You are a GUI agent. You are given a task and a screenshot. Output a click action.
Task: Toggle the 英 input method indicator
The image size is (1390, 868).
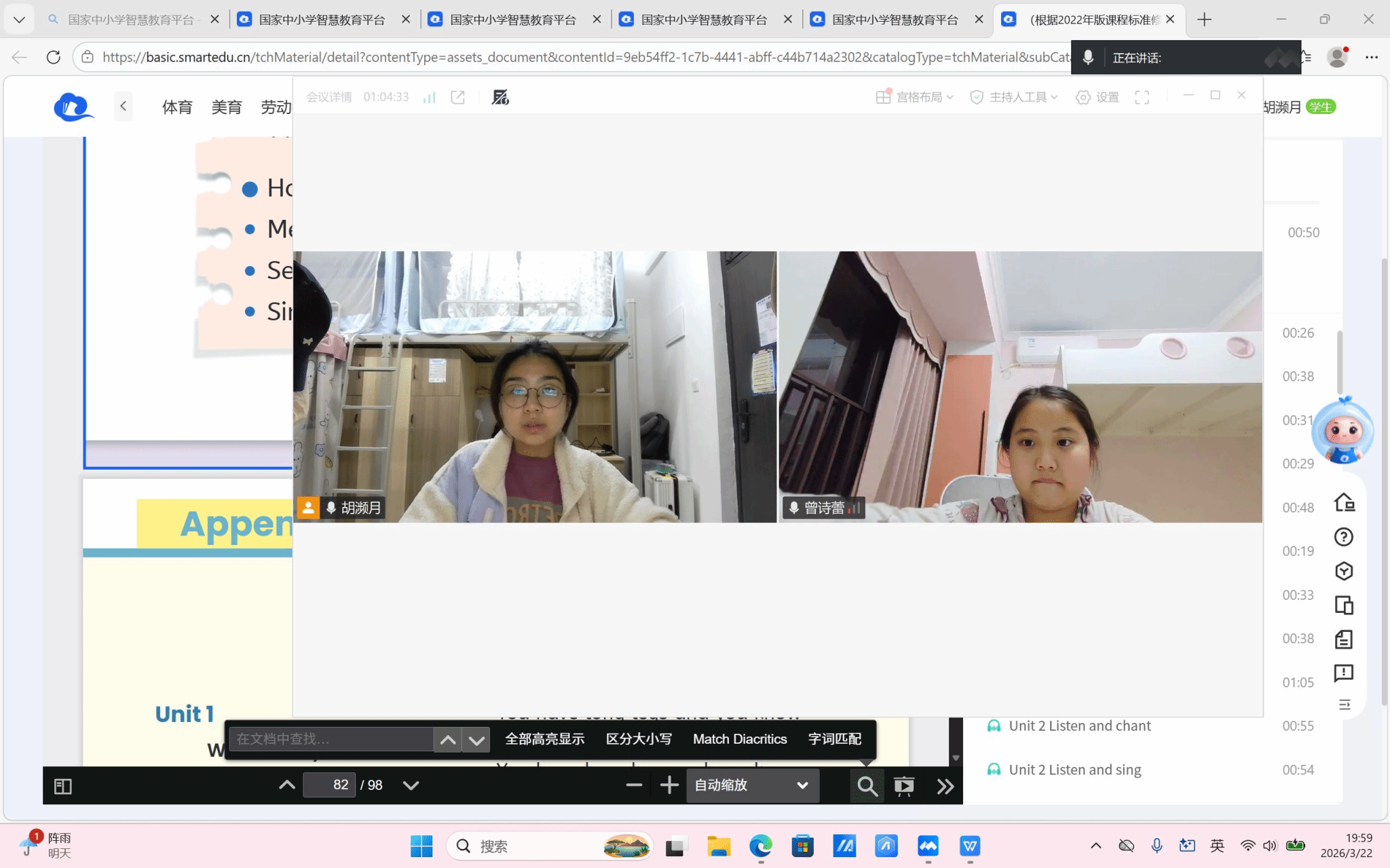[1218, 846]
